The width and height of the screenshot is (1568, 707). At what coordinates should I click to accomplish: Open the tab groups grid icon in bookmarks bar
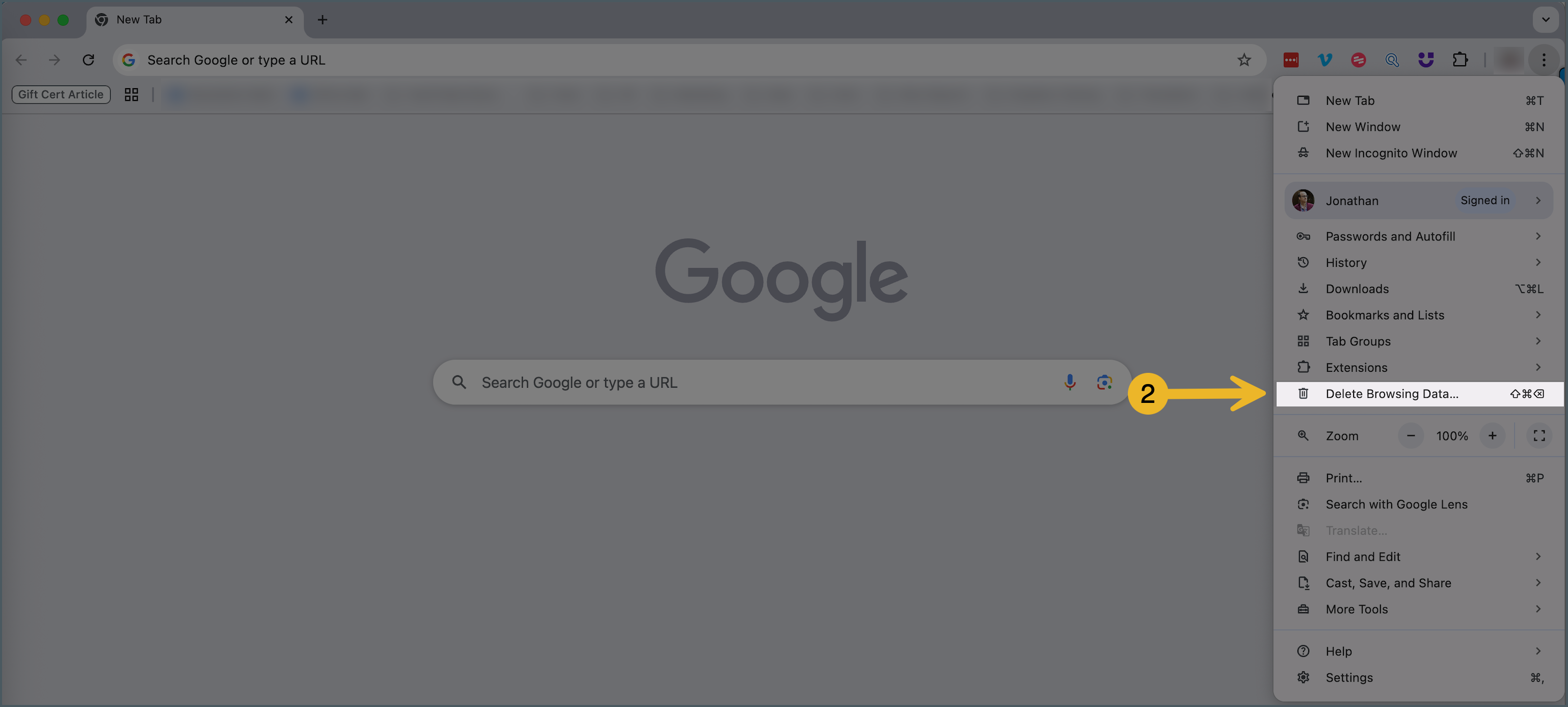point(131,94)
